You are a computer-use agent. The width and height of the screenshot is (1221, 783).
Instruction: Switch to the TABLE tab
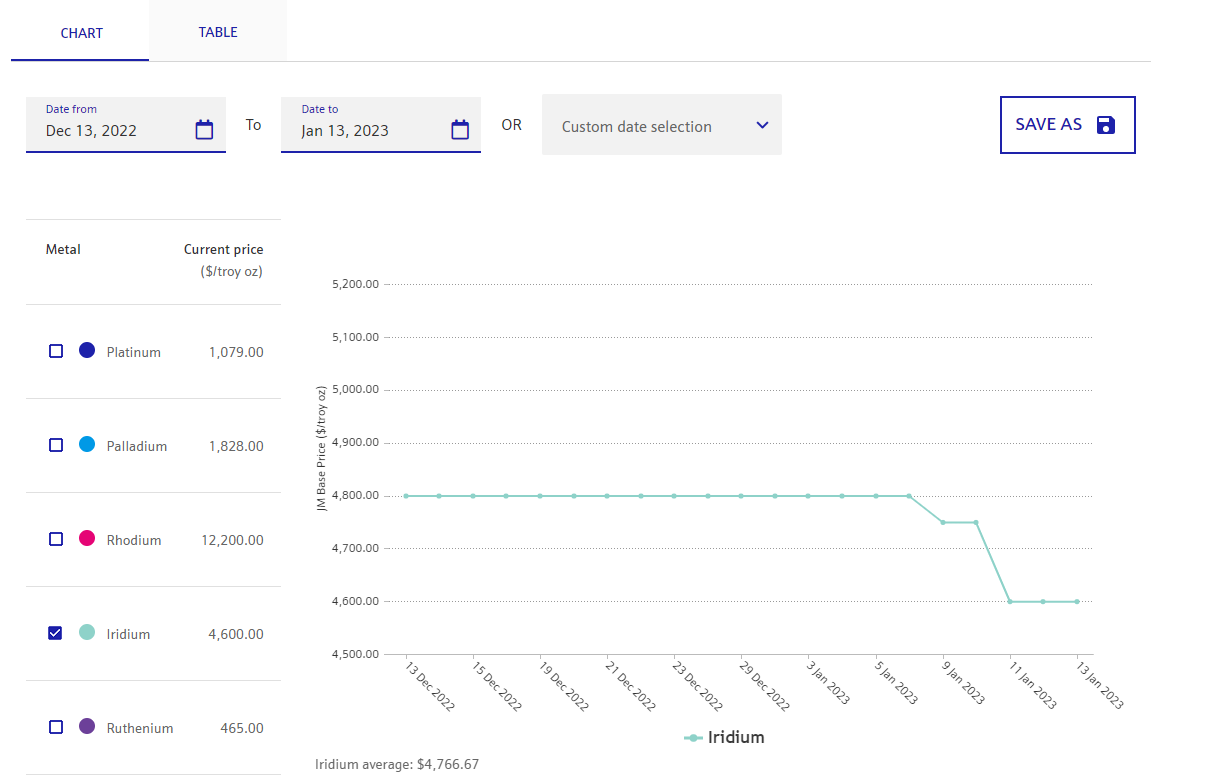point(218,32)
